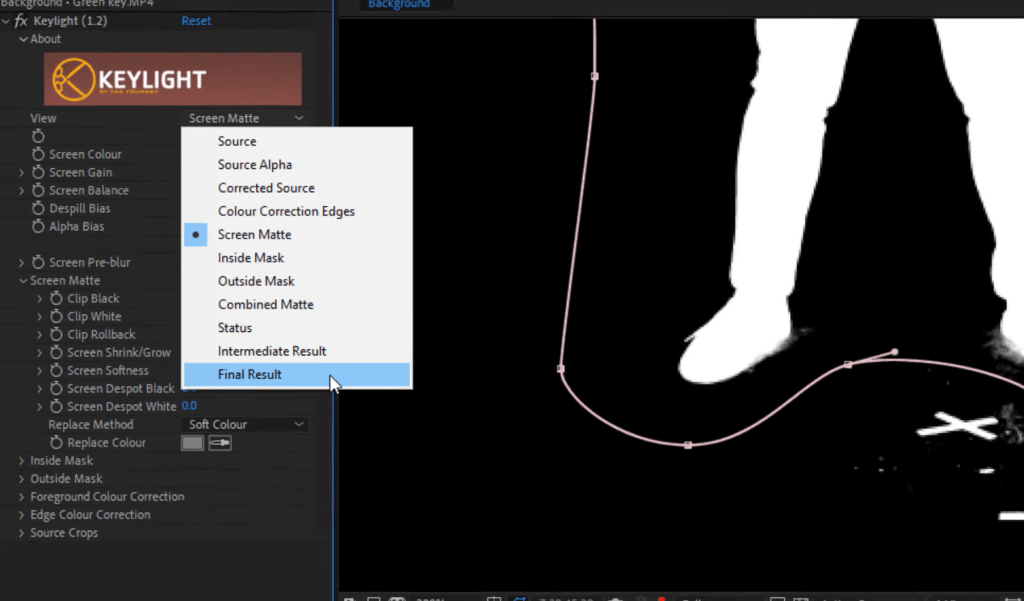Choose Combined Matte in View list

(x=265, y=304)
